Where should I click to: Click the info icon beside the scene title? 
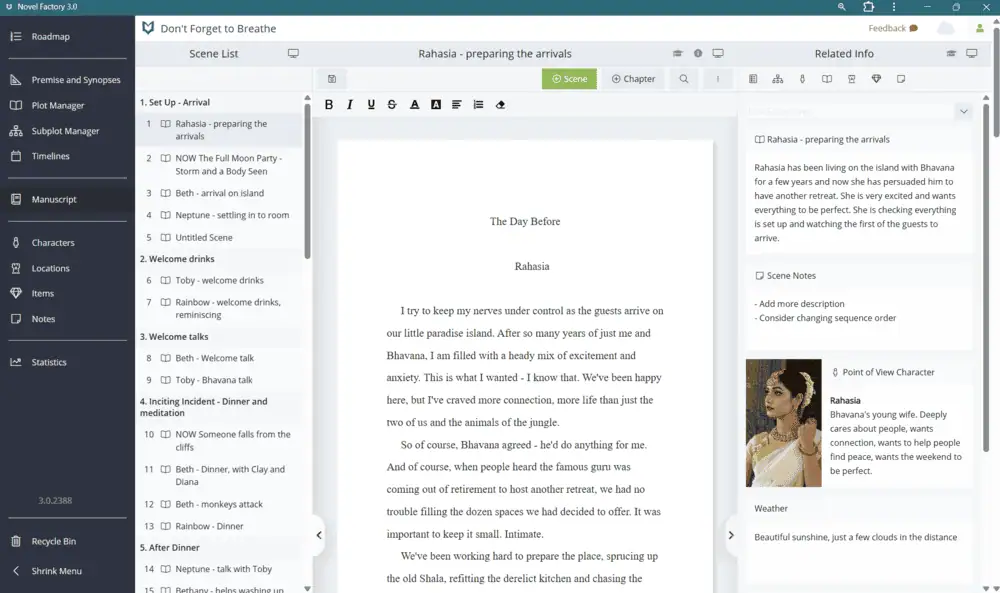point(698,54)
